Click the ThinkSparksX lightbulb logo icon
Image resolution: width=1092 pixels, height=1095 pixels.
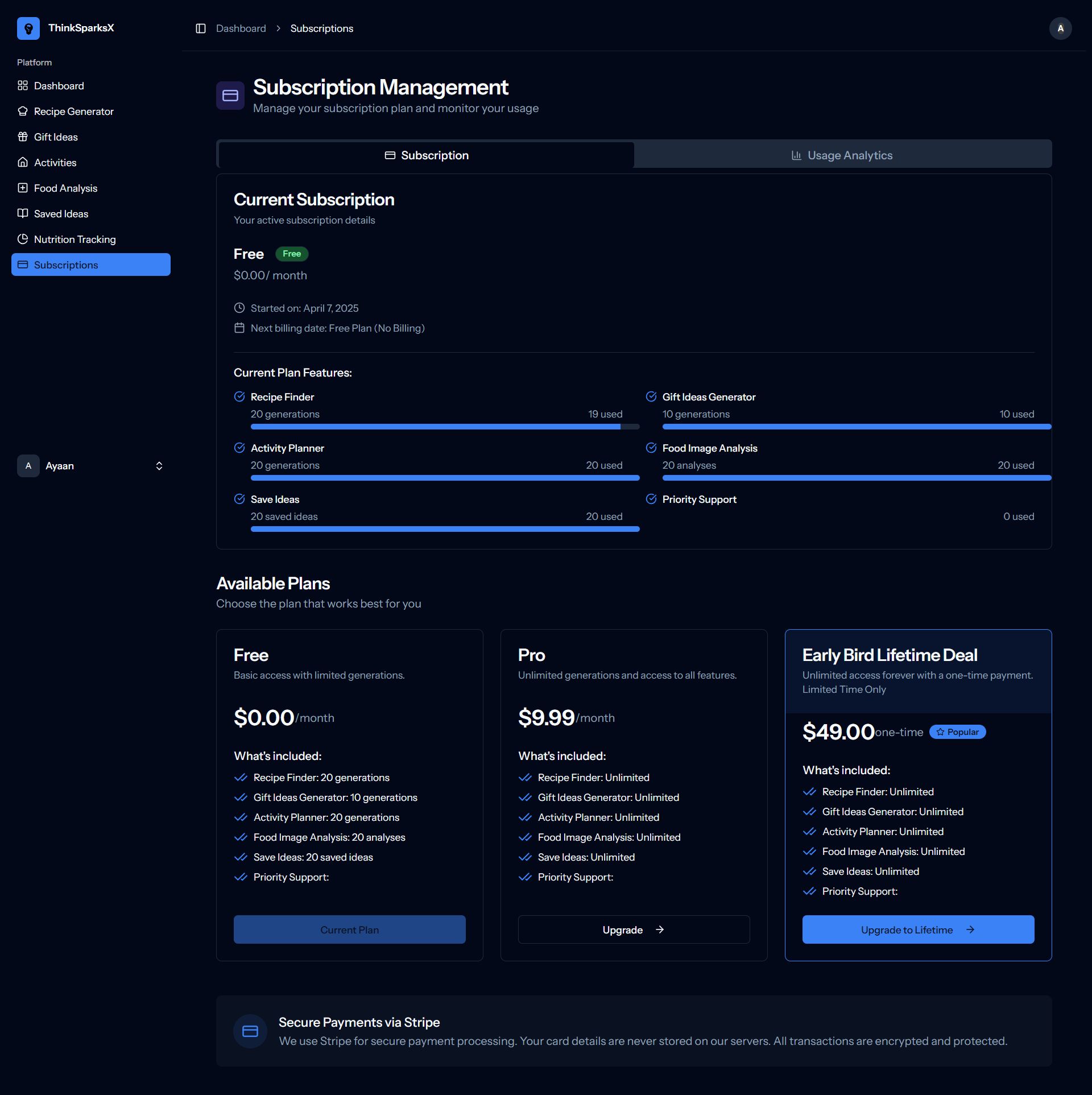point(28,28)
